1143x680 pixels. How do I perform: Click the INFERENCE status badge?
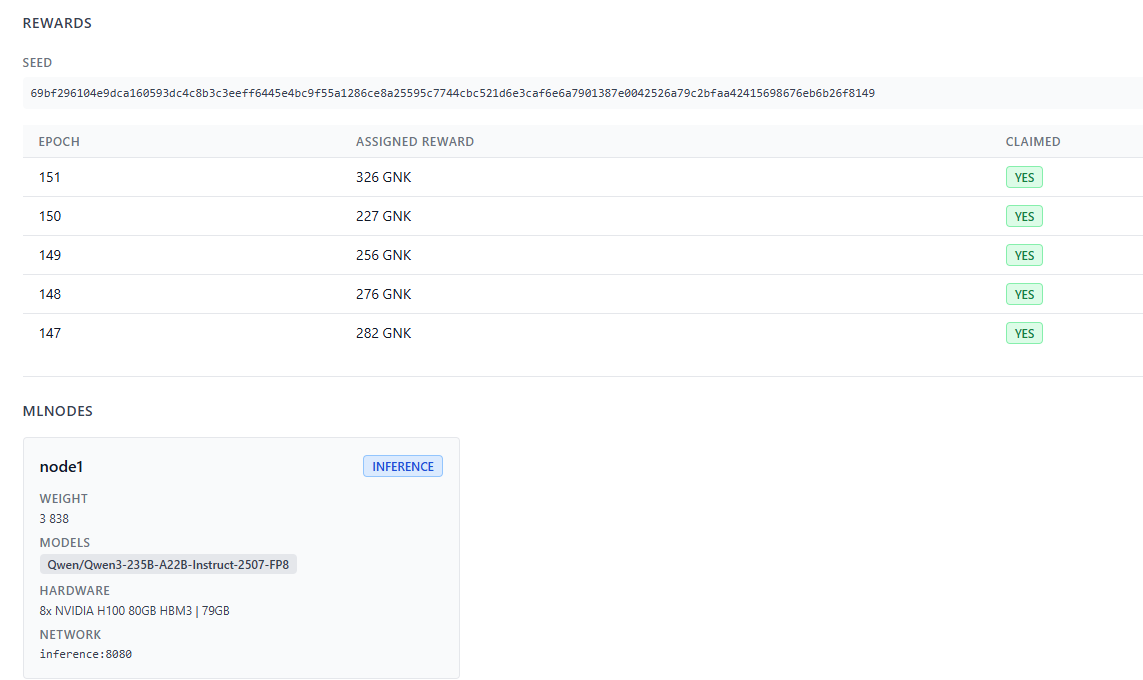pyautogui.click(x=402, y=467)
